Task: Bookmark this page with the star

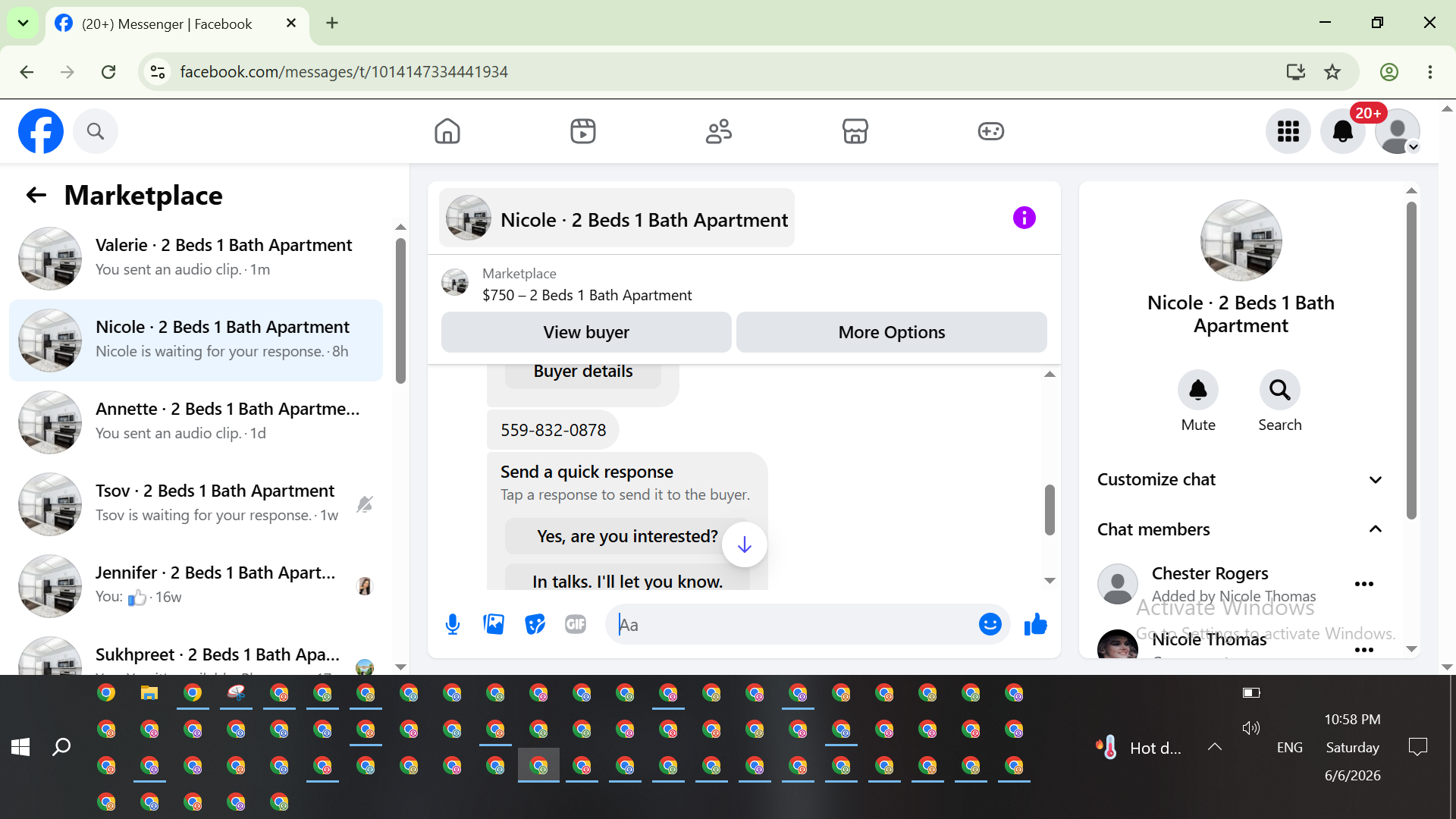Action: [1332, 72]
